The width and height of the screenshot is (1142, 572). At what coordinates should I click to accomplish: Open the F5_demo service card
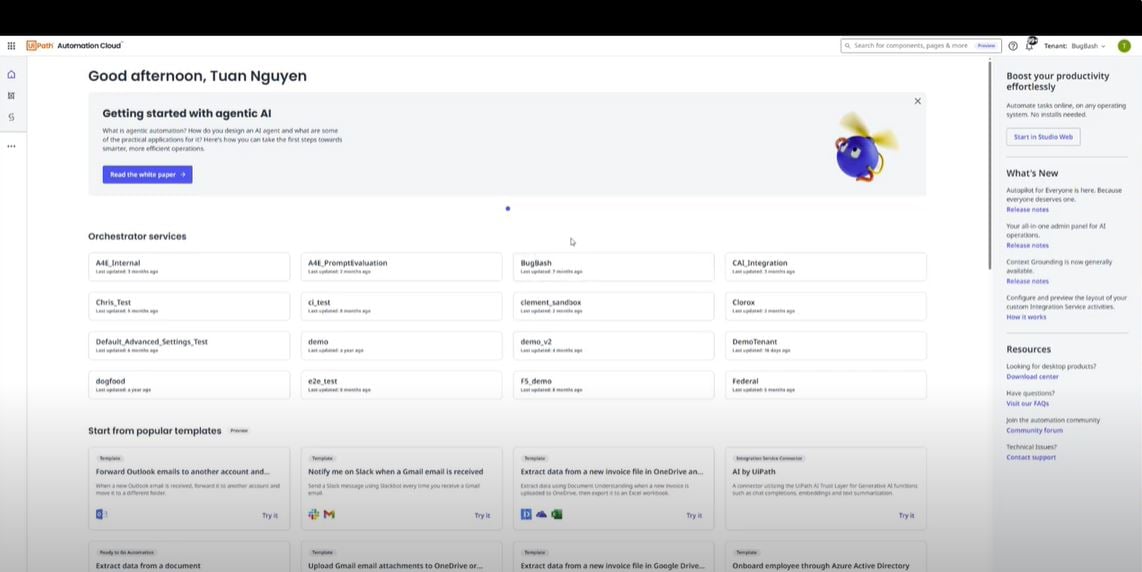pos(613,385)
